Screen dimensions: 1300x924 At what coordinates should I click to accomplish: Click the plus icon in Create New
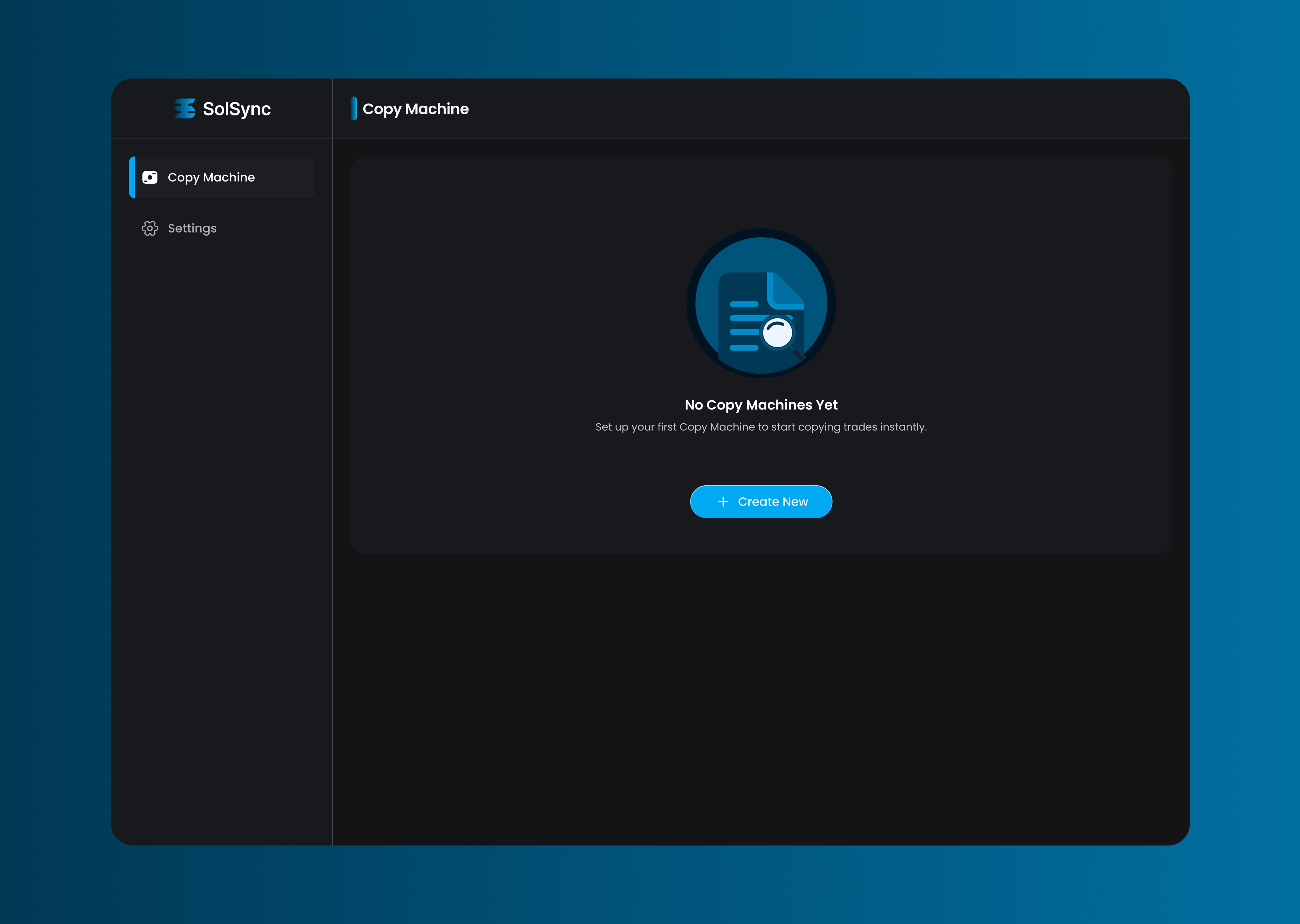click(x=723, y=502)
